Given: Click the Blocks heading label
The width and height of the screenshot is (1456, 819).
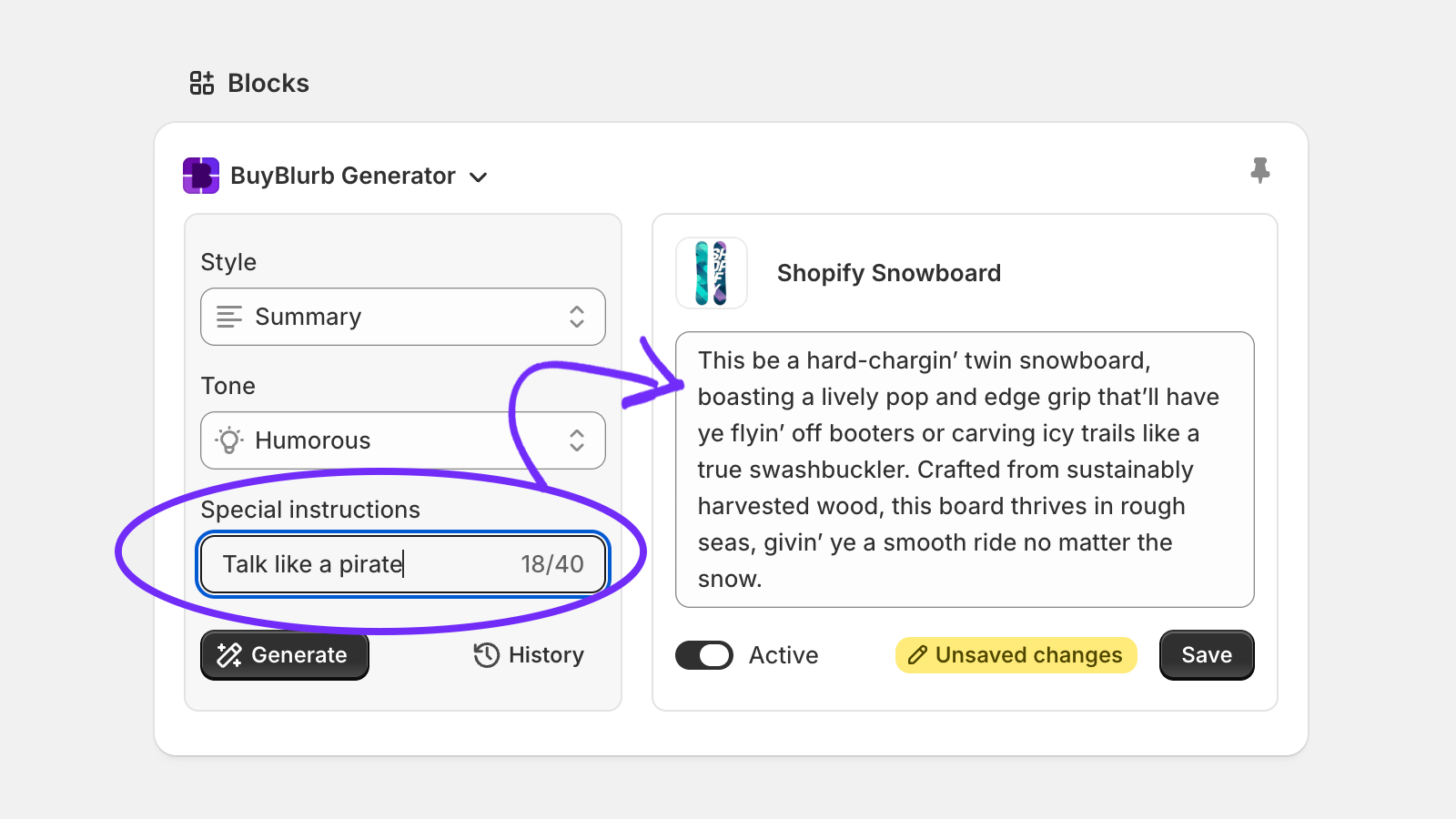Looking at the screenshot, I should coord(268,83).
